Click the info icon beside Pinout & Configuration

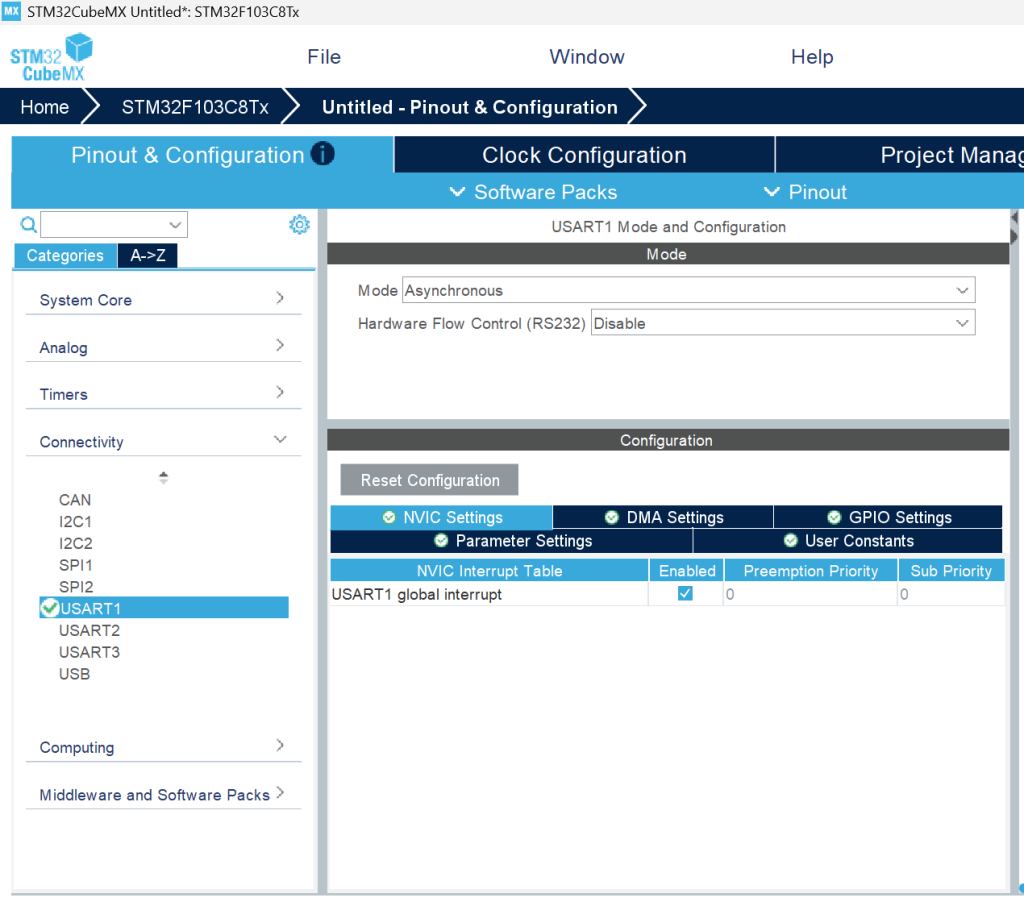[322, 154]
